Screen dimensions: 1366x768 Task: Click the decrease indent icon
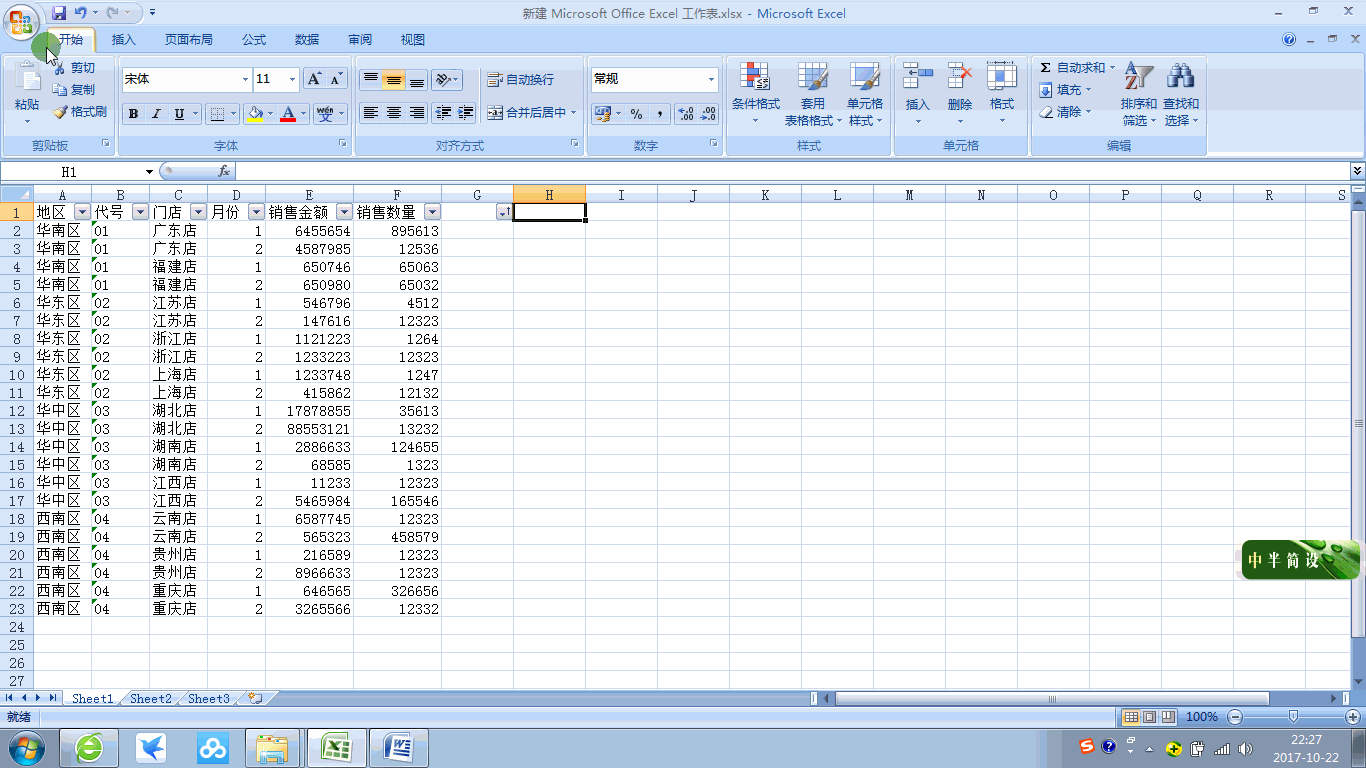click(x=443, y=113)
